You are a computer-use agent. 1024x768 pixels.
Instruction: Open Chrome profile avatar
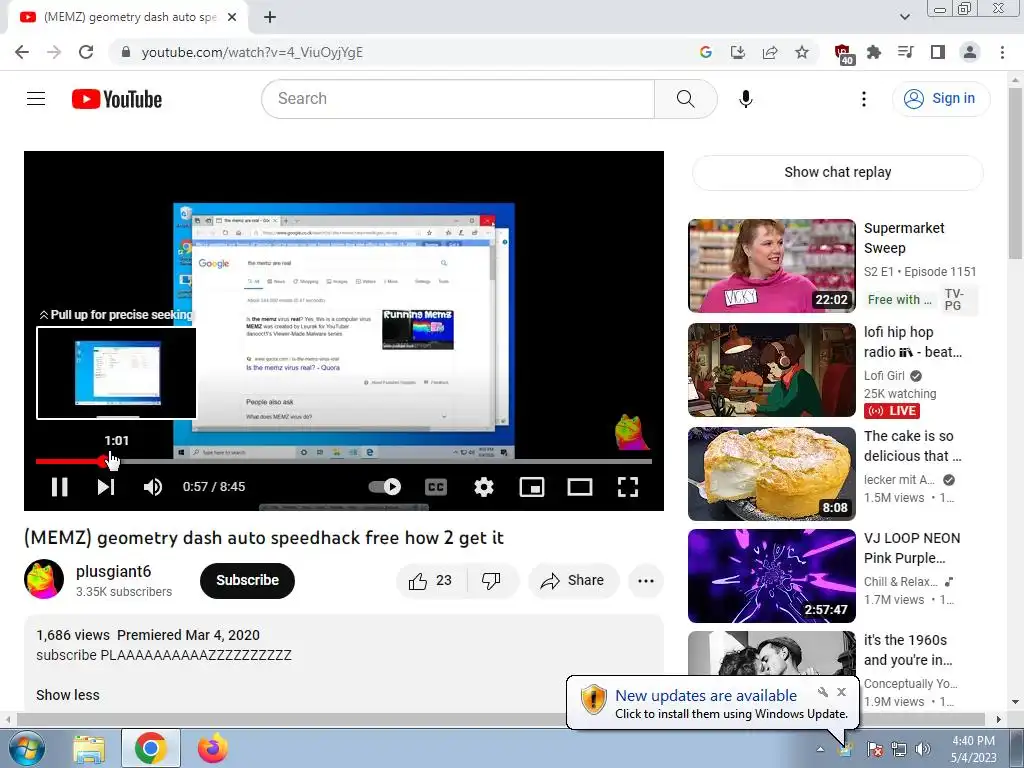[970, 52]
